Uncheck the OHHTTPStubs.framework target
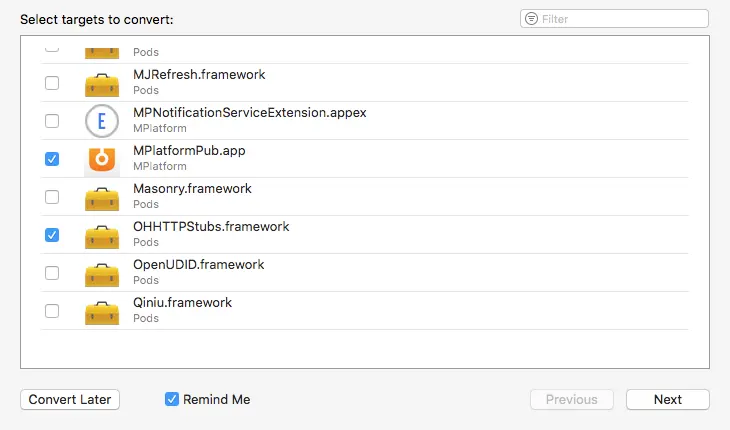The height and width of the screenshot is (430, 730). coord(52,235)
